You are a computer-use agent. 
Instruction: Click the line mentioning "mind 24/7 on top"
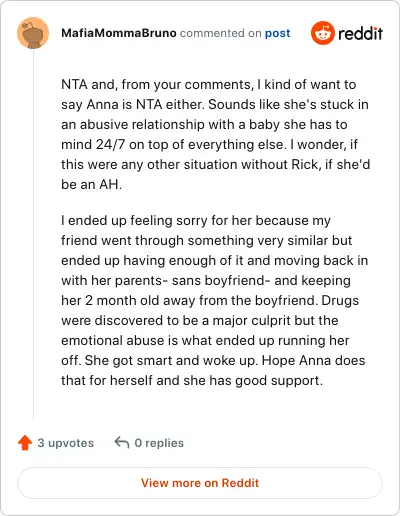click(209, 145)
